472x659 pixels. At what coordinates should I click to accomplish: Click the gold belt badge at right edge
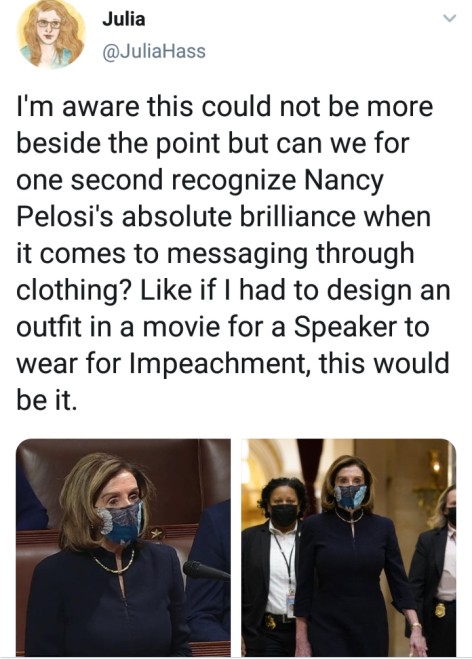440,610
